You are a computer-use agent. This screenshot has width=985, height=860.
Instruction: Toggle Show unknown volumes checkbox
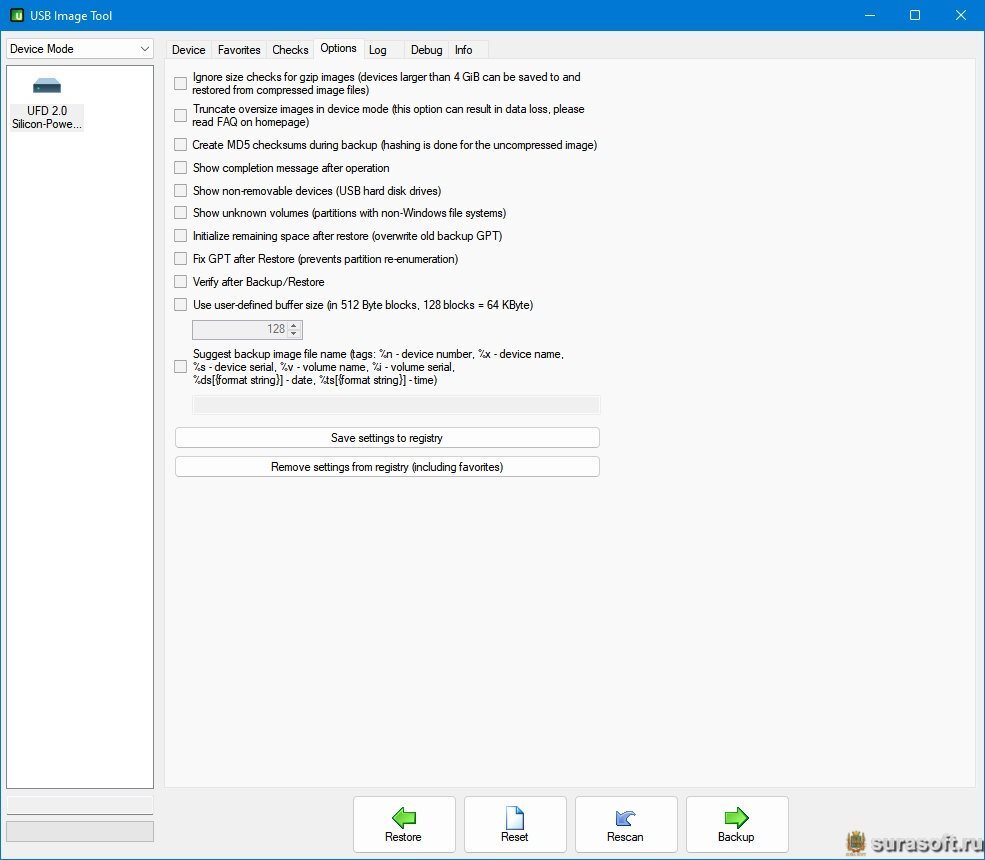180,213
